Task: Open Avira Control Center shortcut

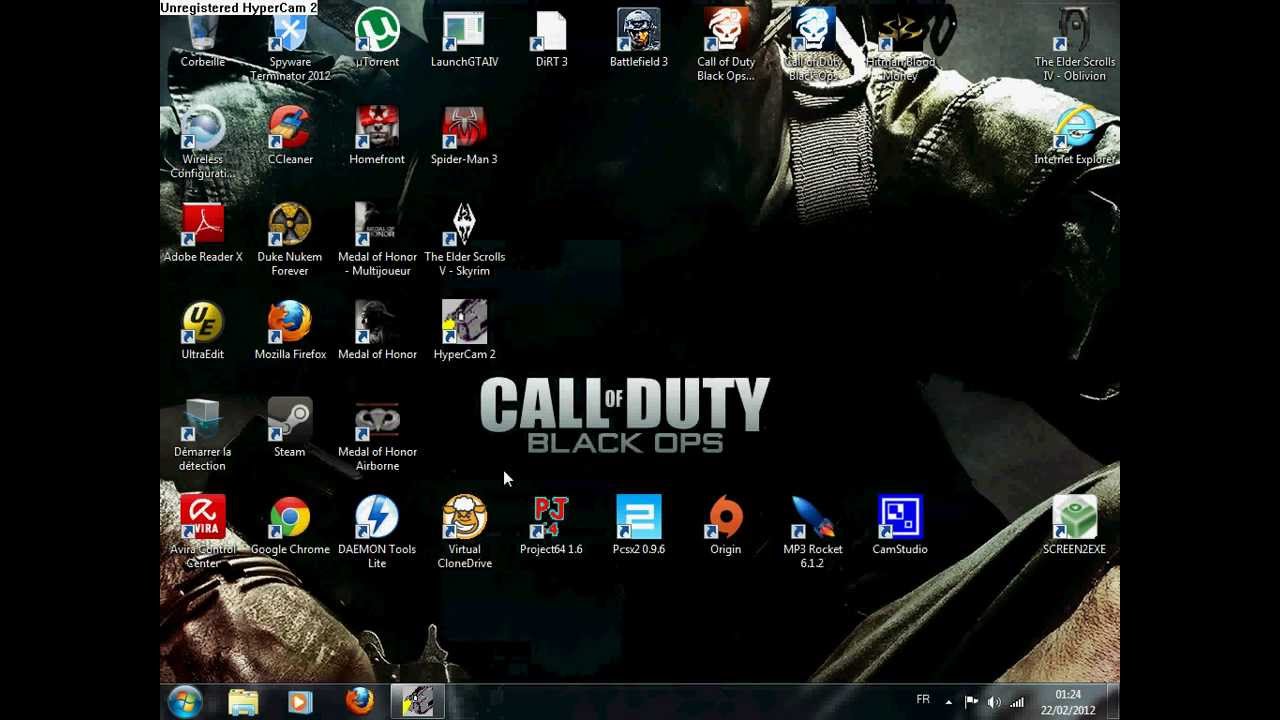Action: (203, 533)
